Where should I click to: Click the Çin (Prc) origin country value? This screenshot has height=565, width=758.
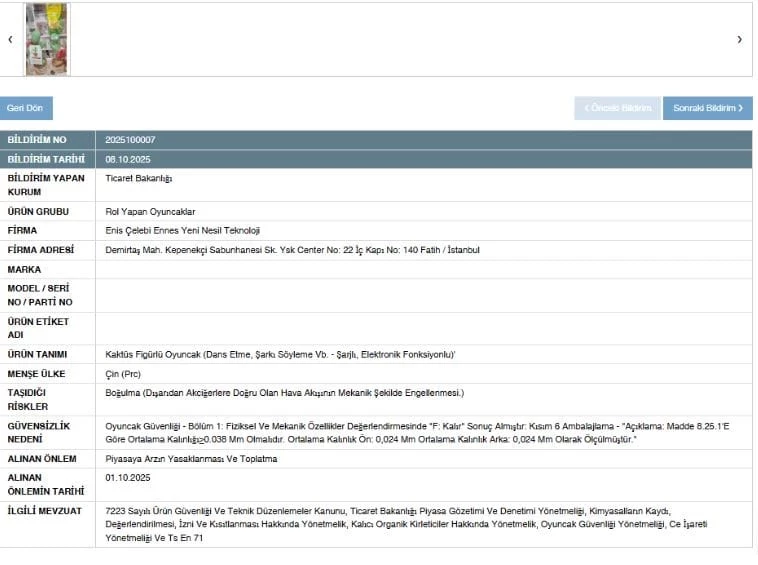(x=123, y=373)
